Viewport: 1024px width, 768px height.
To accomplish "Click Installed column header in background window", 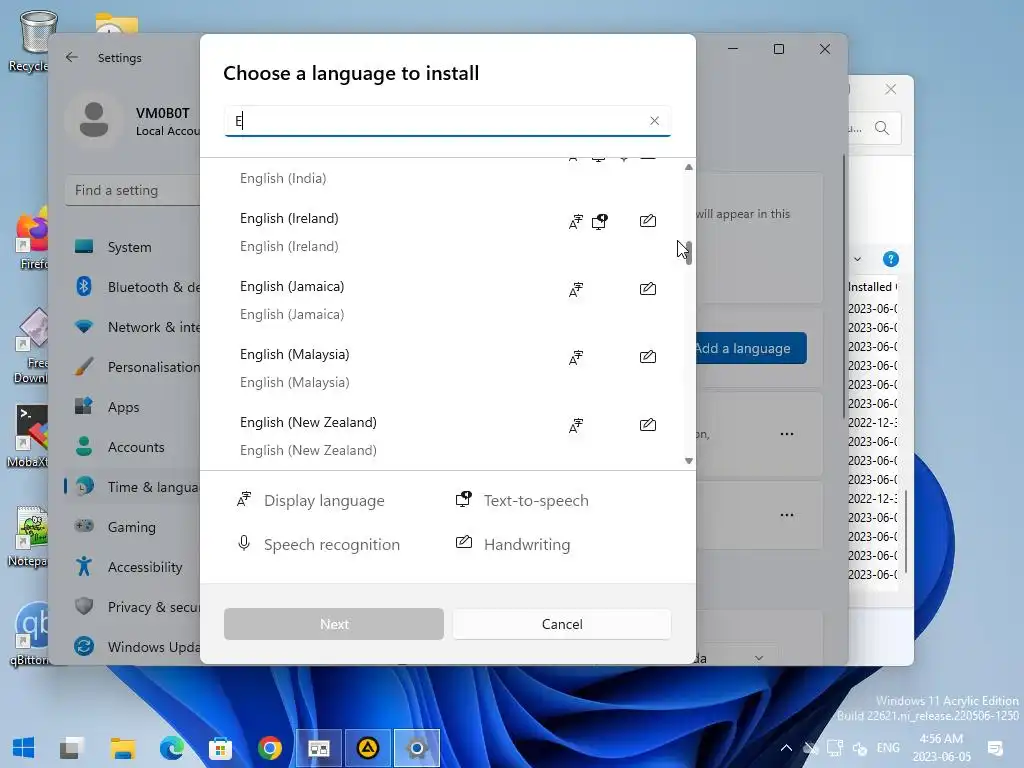I will (872, 287).
